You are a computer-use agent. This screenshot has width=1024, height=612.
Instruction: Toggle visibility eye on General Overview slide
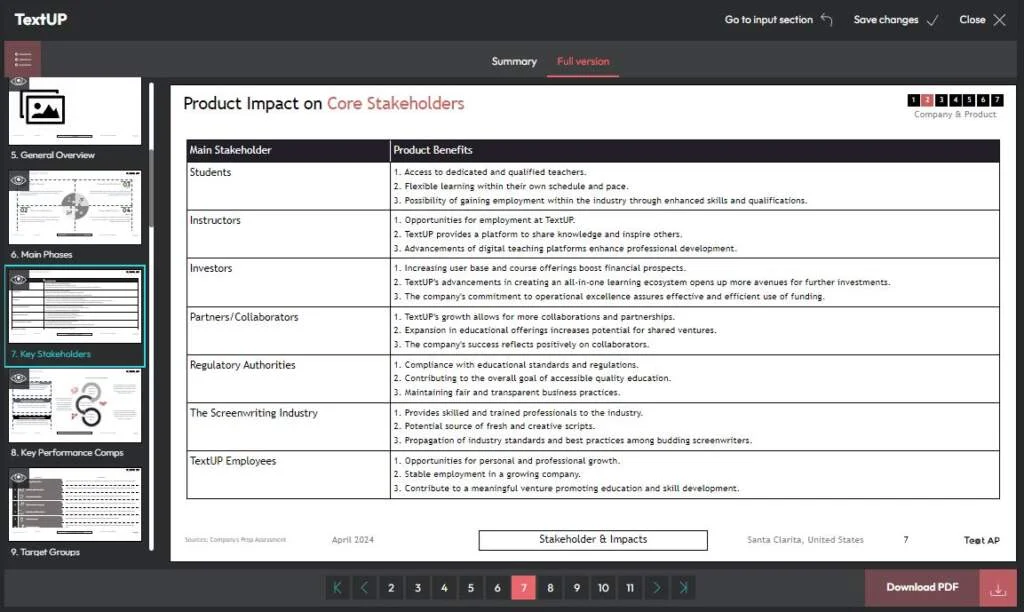[x=18, y=82]
